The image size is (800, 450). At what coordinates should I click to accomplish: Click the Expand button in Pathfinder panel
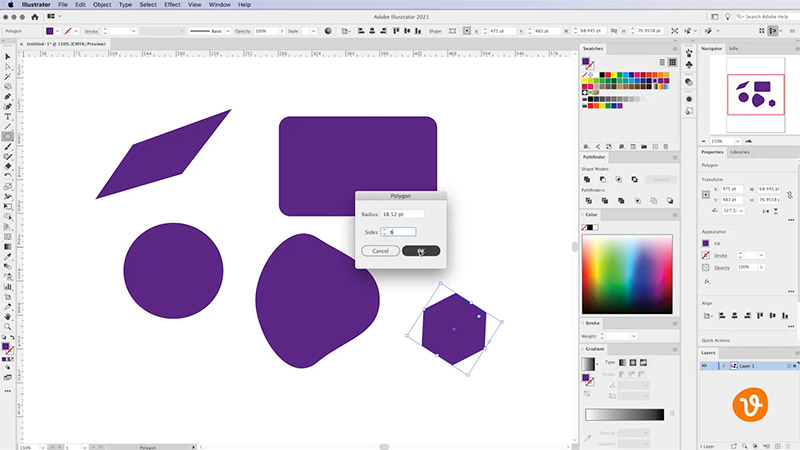tap(661, 180)
